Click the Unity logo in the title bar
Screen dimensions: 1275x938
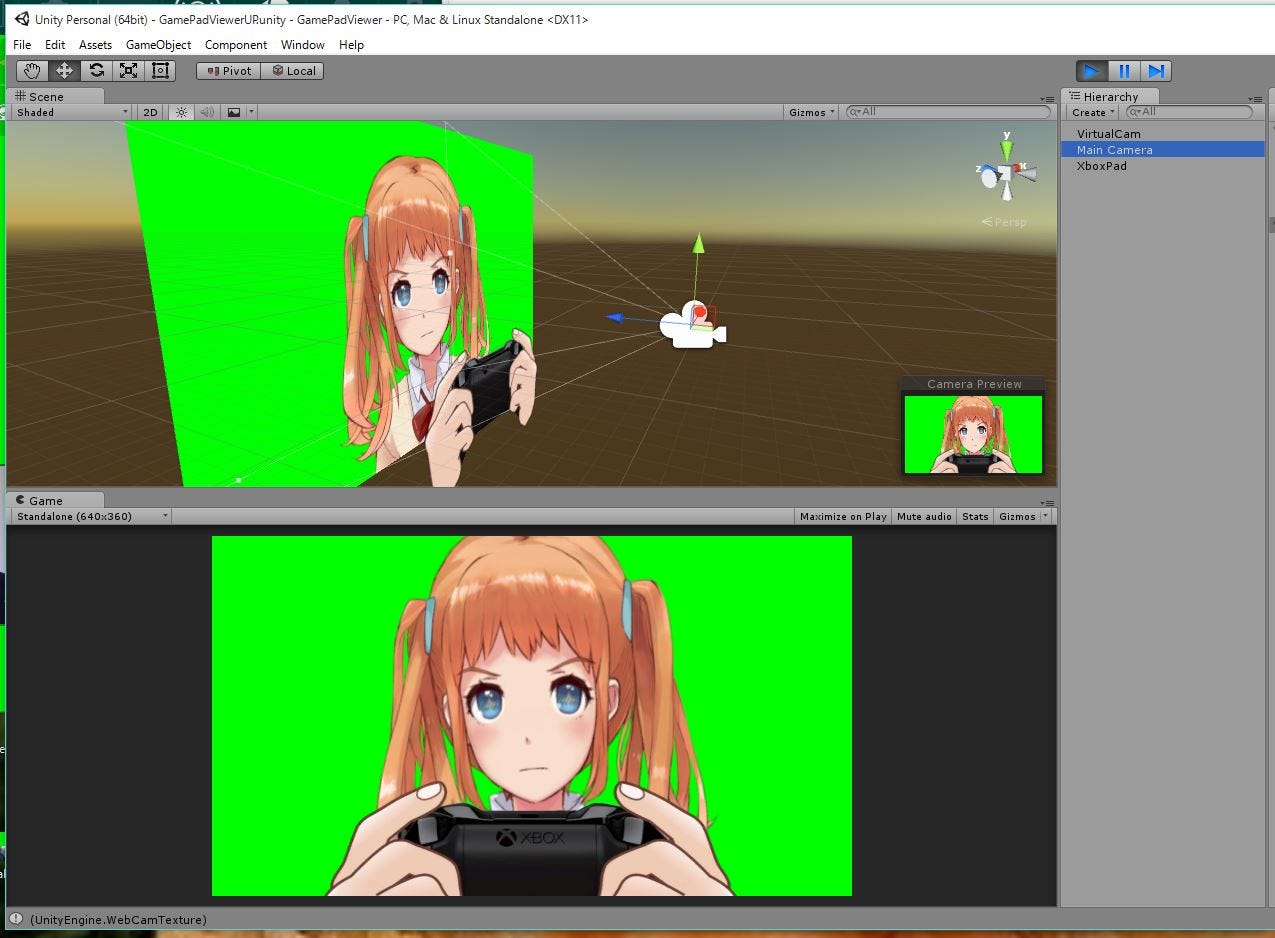22,19
